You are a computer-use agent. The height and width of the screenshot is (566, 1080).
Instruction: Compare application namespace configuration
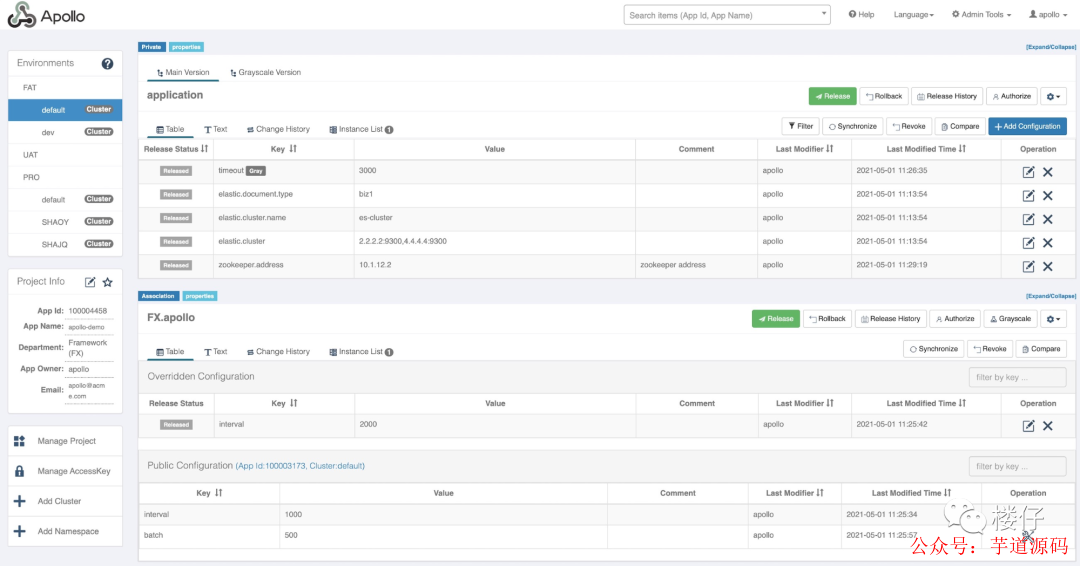pos(959,127)
